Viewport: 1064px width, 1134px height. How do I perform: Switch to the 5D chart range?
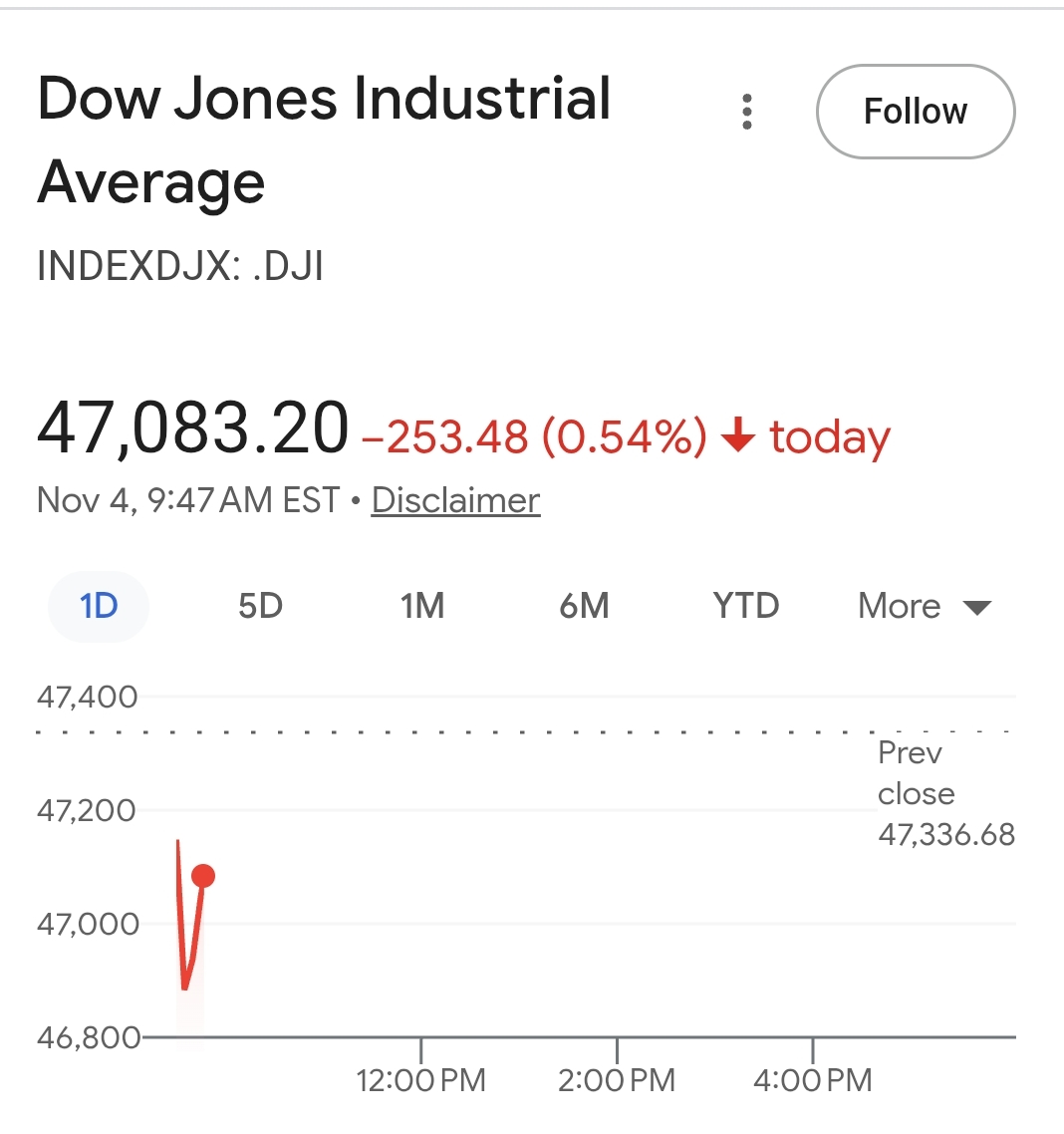tap(260, 606)
